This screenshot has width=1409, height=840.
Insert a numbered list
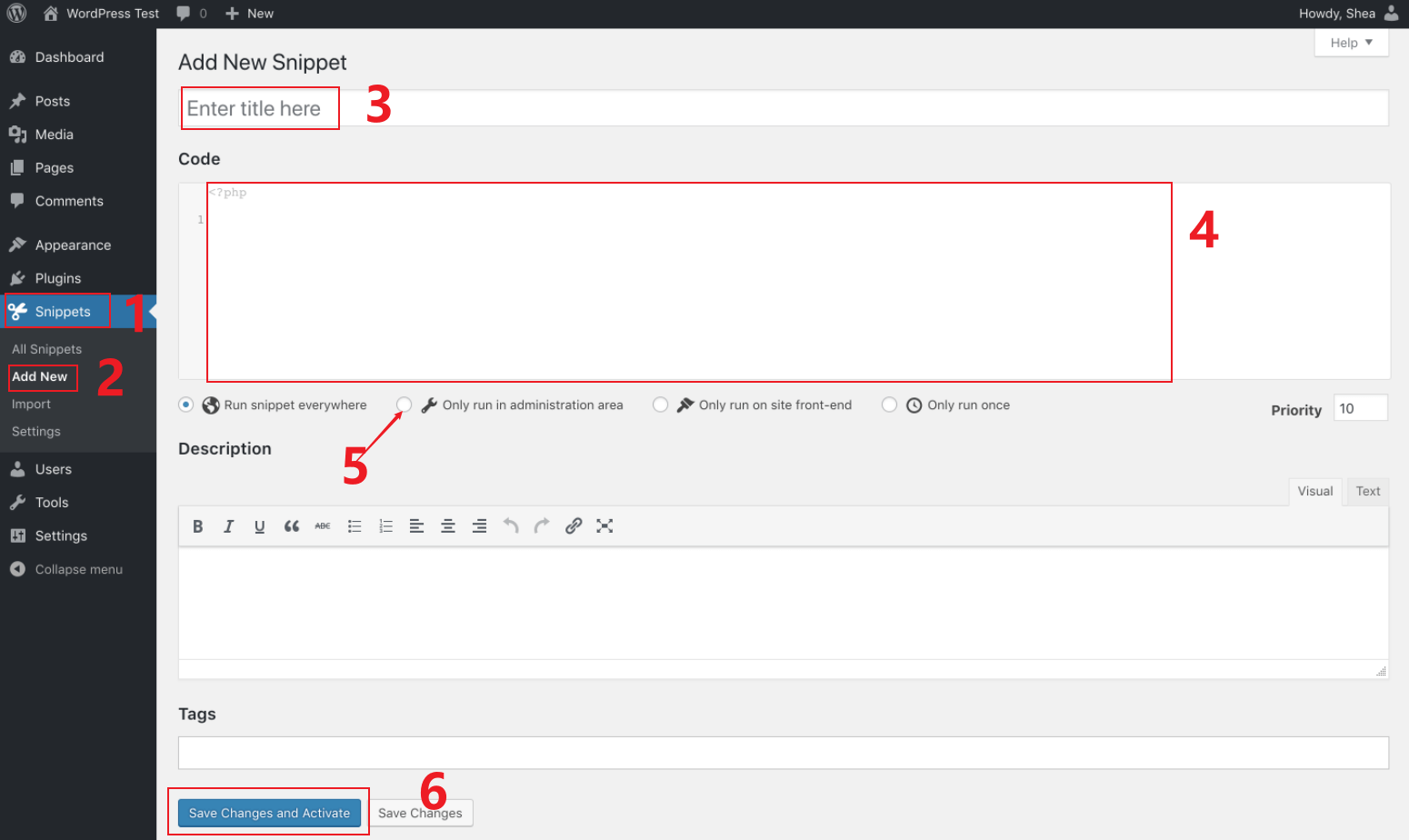385,526
